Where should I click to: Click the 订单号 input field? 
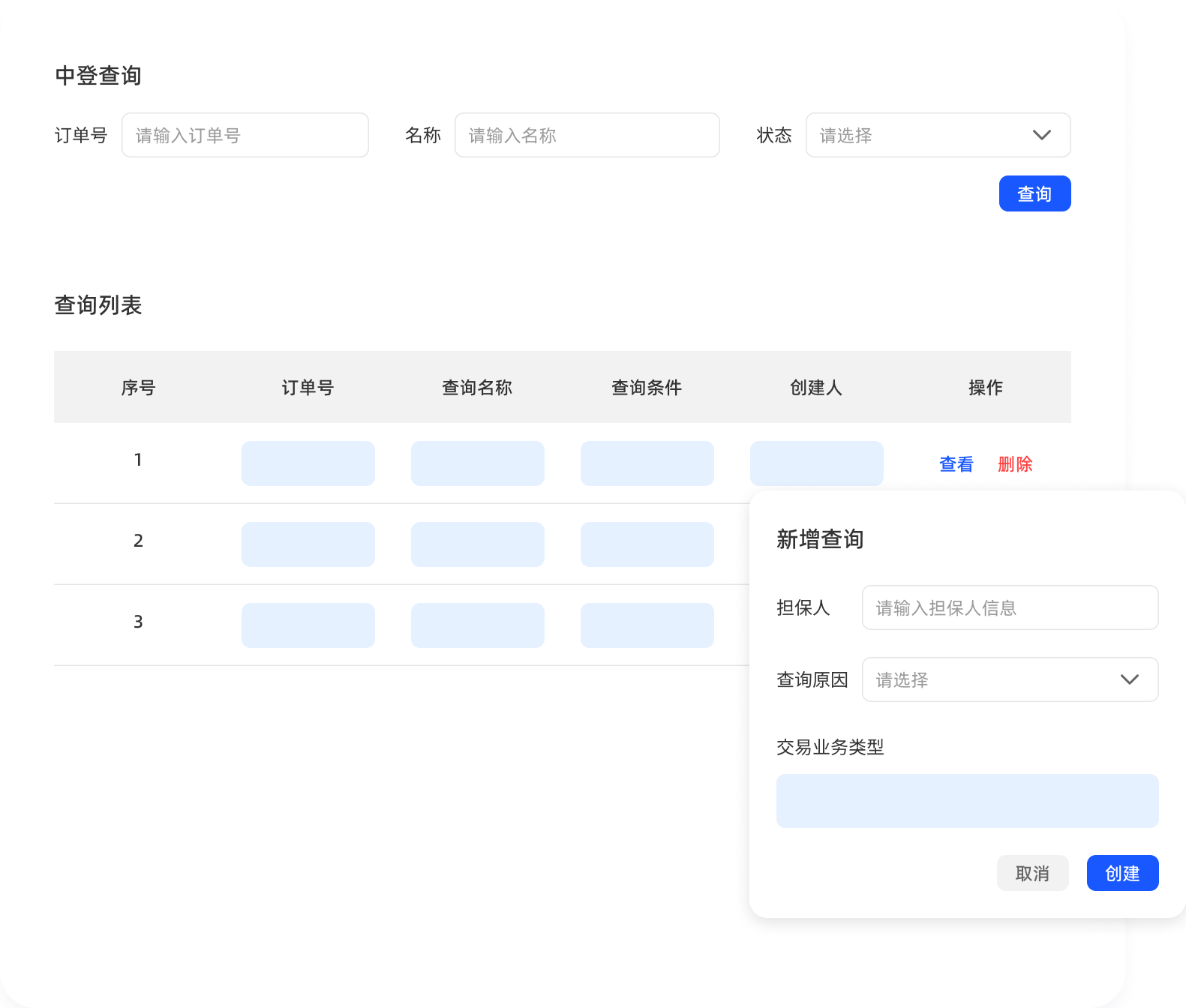pyautogui.click(x=245, y=135)
